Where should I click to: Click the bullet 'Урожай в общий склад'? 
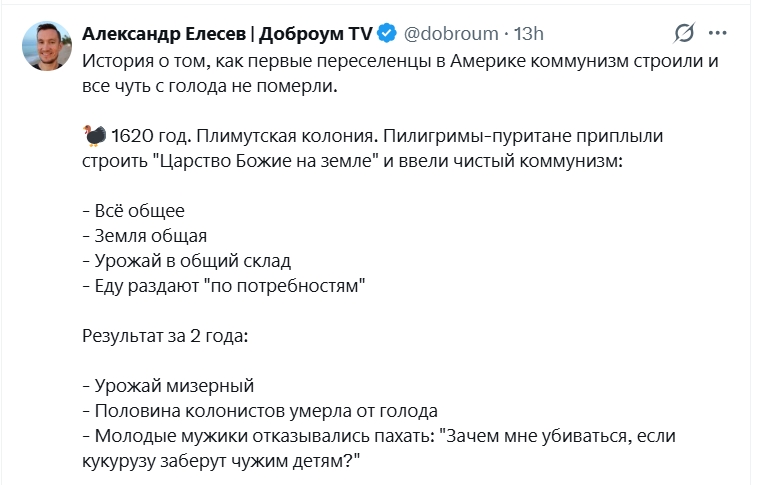(x=186, y=262)
